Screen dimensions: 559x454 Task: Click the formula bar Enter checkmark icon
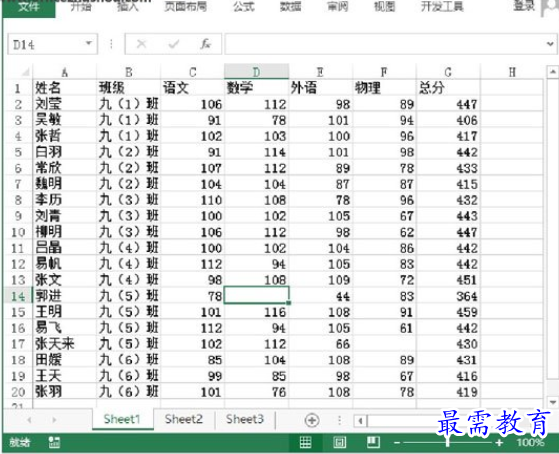tap(174, 44)
